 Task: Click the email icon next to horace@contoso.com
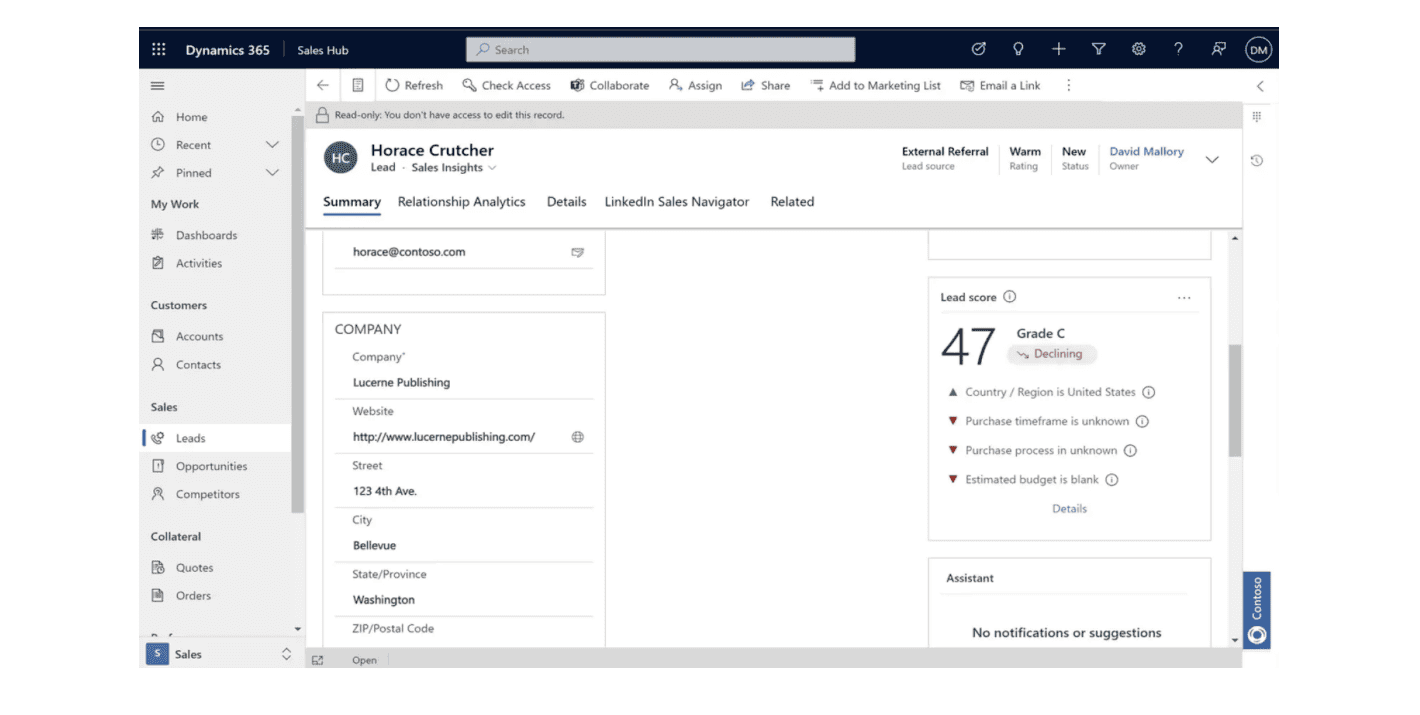click(578, 253)
